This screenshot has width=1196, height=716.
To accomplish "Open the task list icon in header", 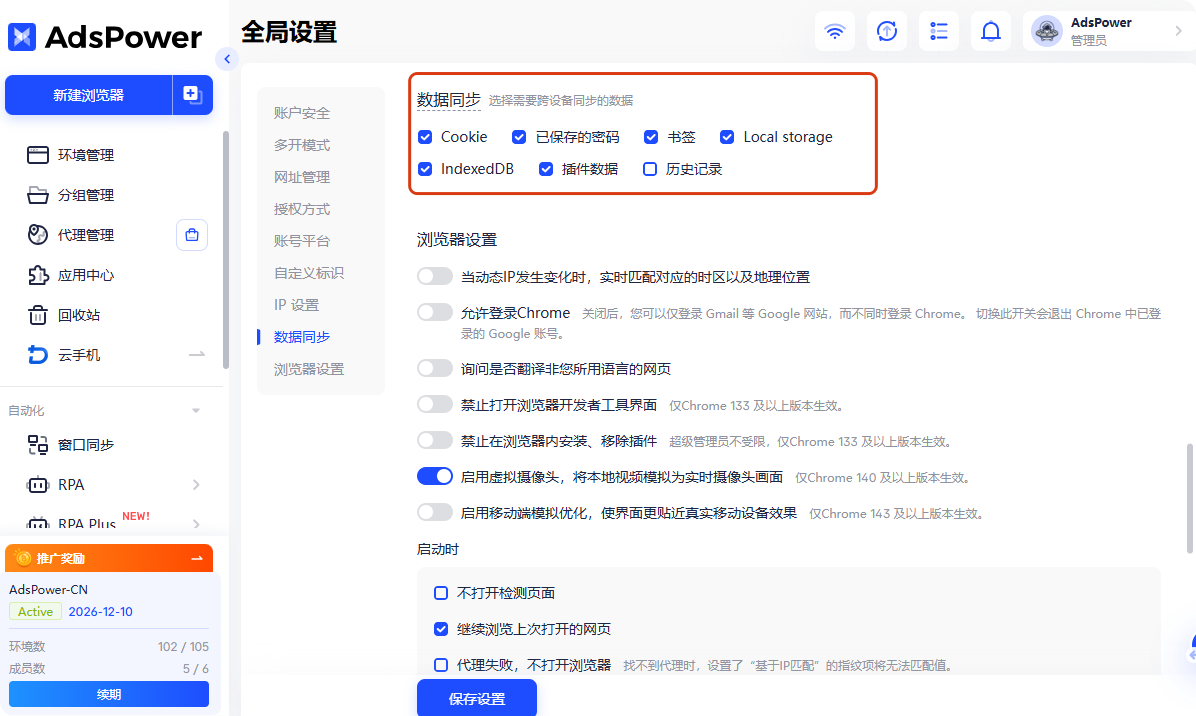I will pyautogui.click(x=938, y=31).
